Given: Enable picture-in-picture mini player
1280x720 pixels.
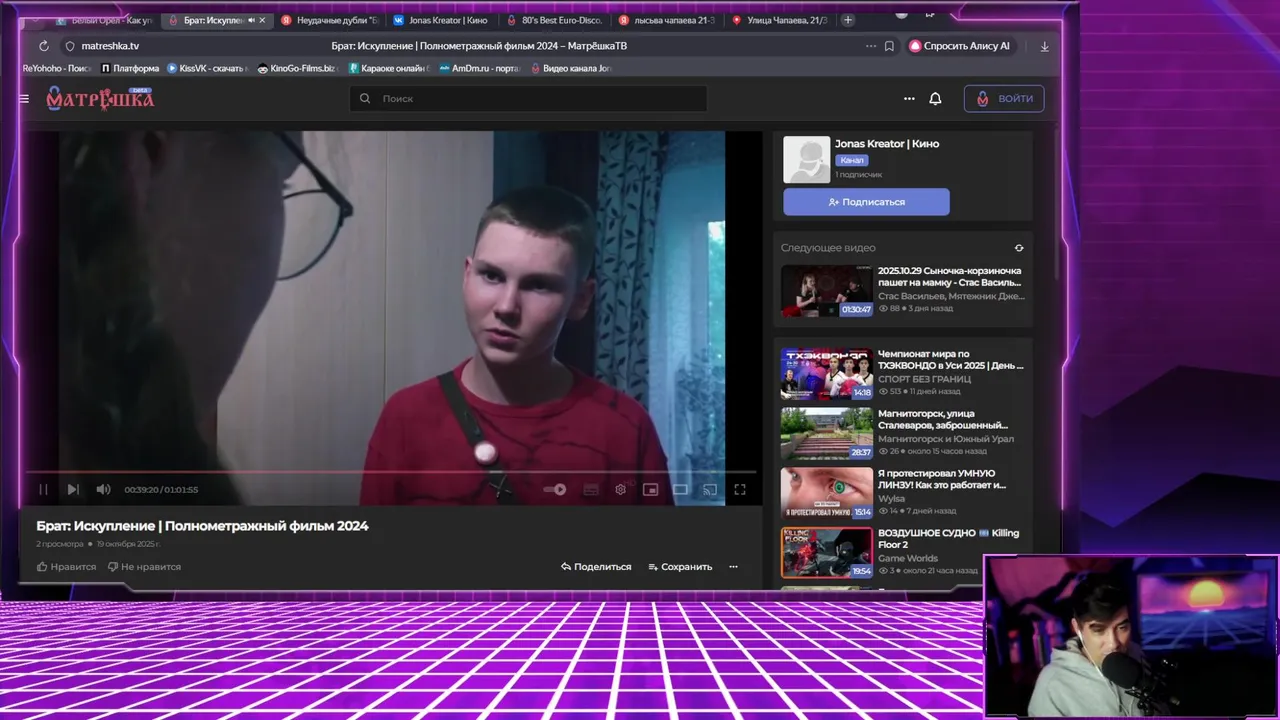Looking at the screenshot, I should pos(650,489).
